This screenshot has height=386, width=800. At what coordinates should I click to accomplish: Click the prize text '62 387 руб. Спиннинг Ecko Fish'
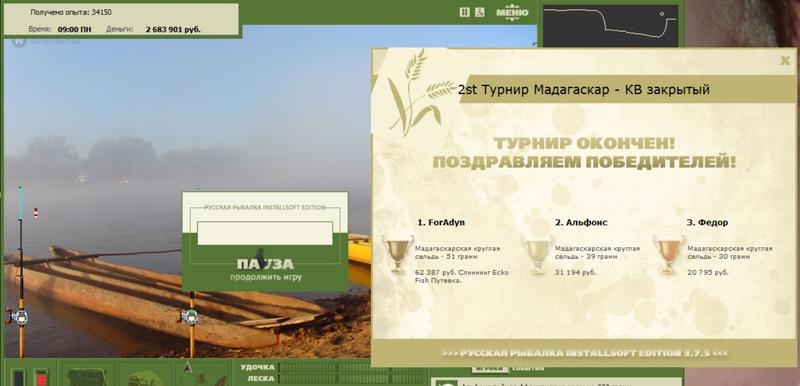[x=462, y=276]
